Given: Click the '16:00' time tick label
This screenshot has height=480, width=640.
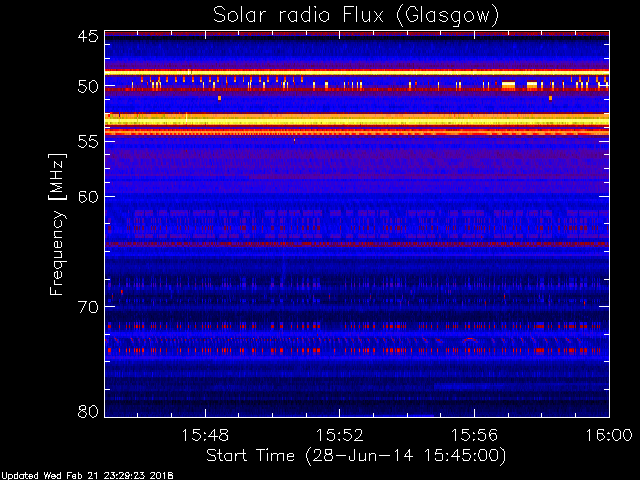Looking at the screenshot, I should coord(609,435).
